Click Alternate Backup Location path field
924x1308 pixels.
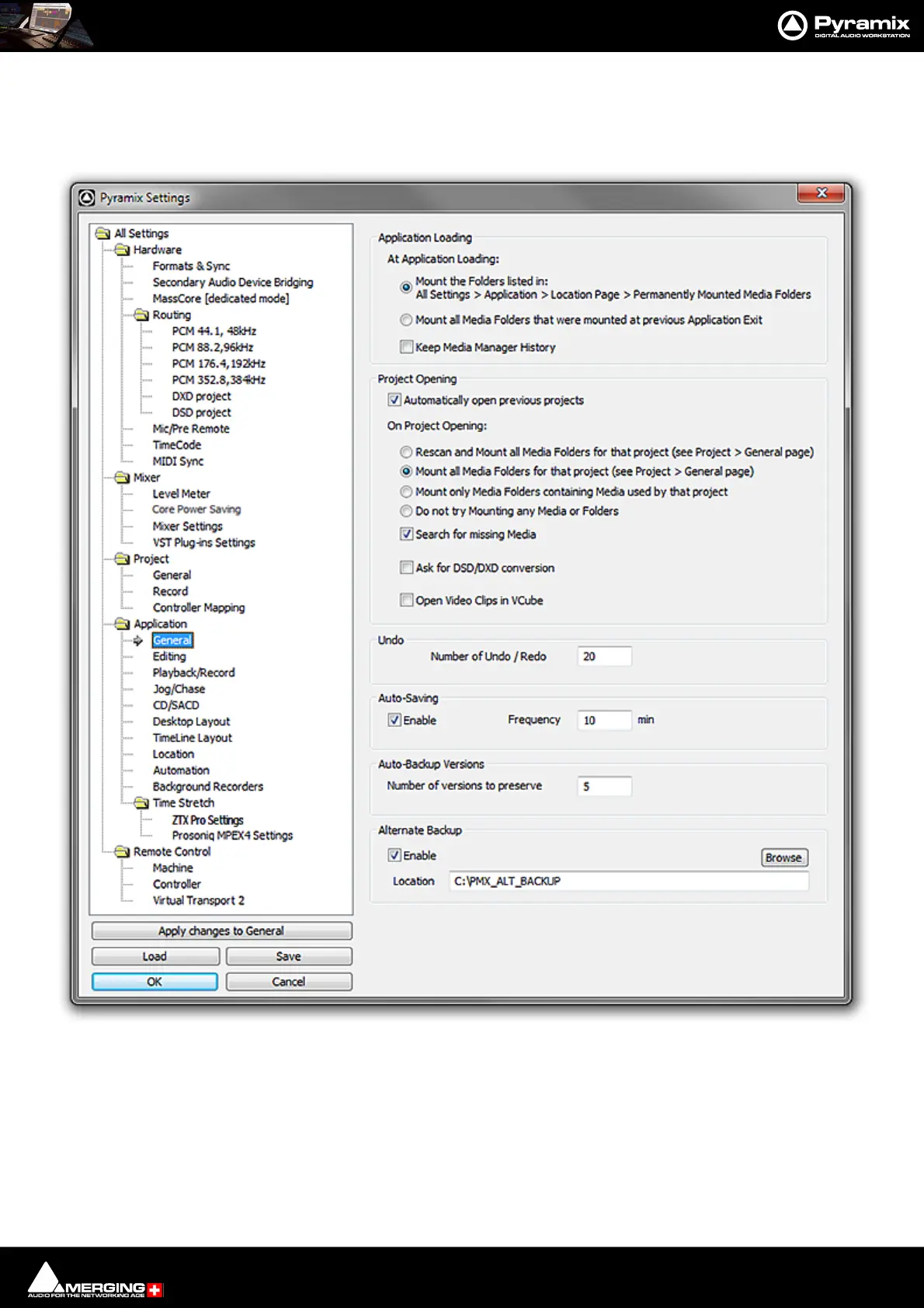(x=629, y=881)
